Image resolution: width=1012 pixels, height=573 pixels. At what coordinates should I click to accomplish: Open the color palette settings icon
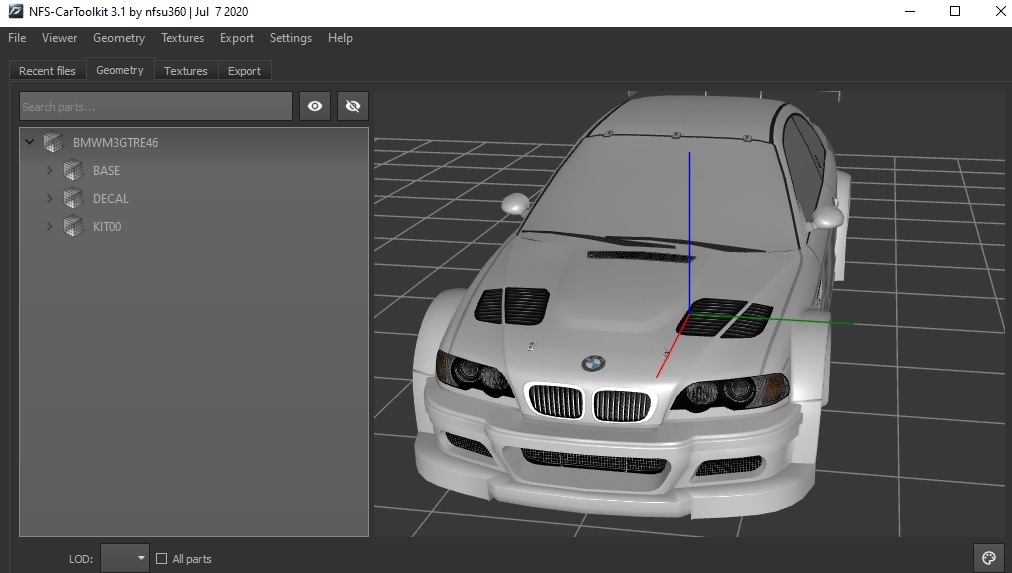coord(989,558)
